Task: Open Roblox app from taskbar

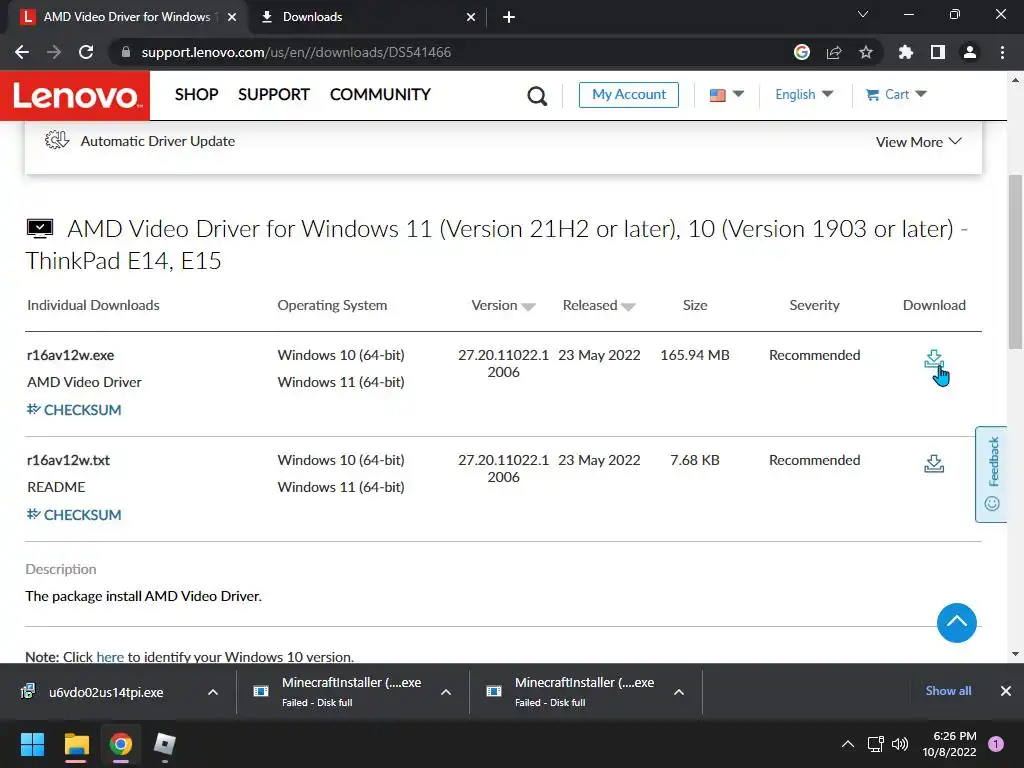Action: point(165,744)
